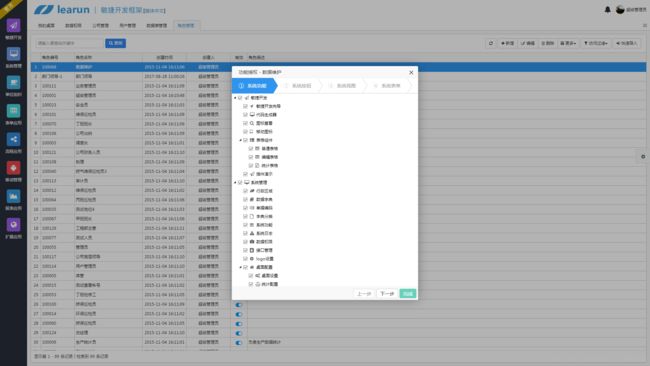Click the edit icon beside 统计表格

pos(257,165)
